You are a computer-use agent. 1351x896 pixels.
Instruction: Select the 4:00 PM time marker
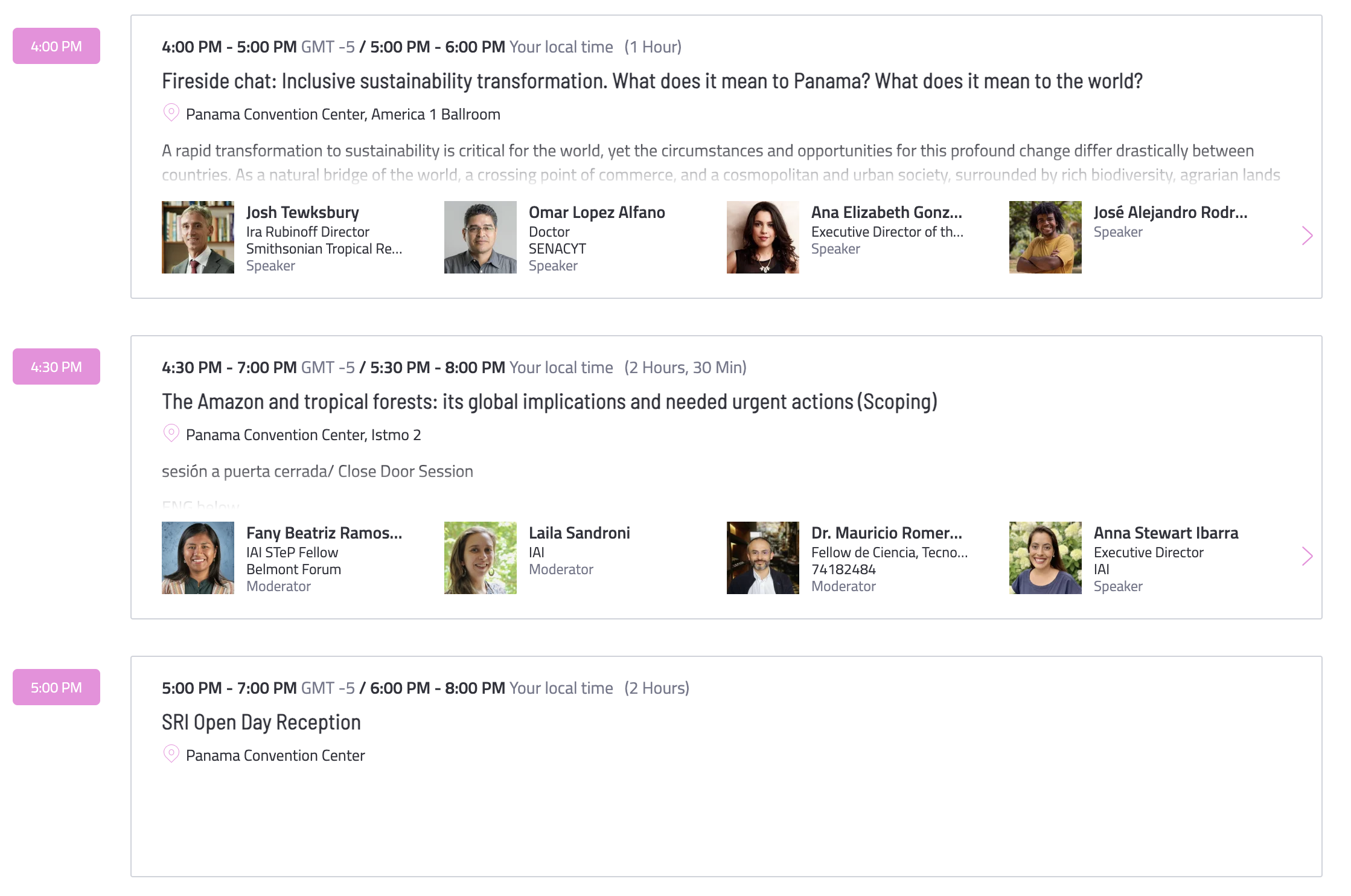point(56,46)
